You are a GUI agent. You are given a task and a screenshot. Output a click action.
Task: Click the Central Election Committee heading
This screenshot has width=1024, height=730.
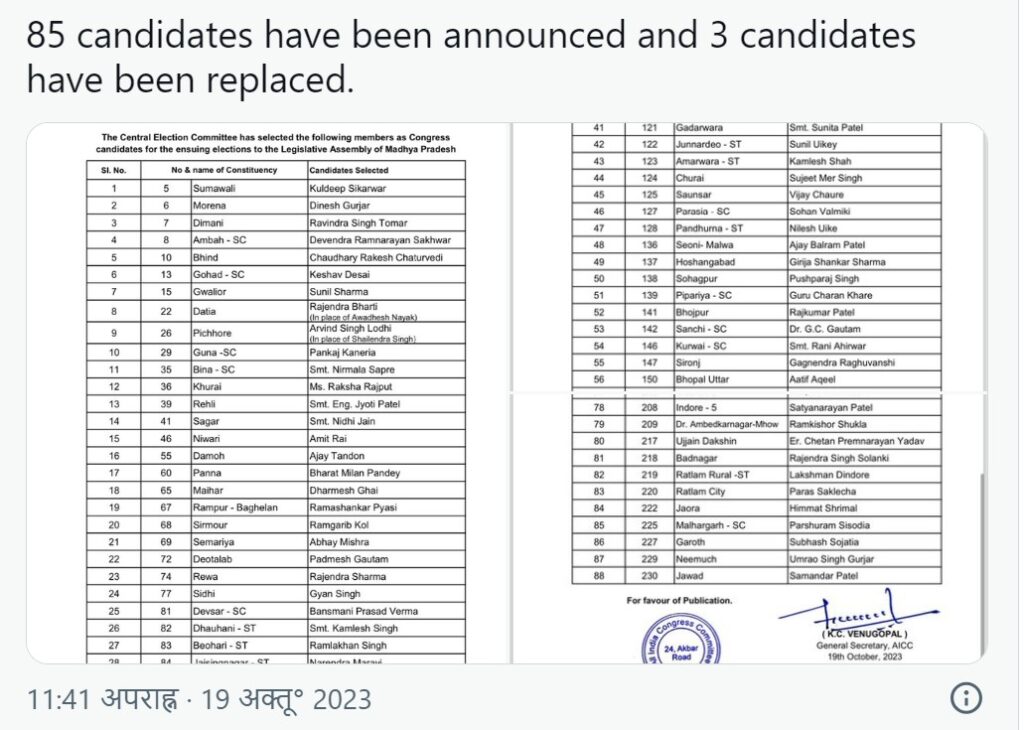pos(276,143)
